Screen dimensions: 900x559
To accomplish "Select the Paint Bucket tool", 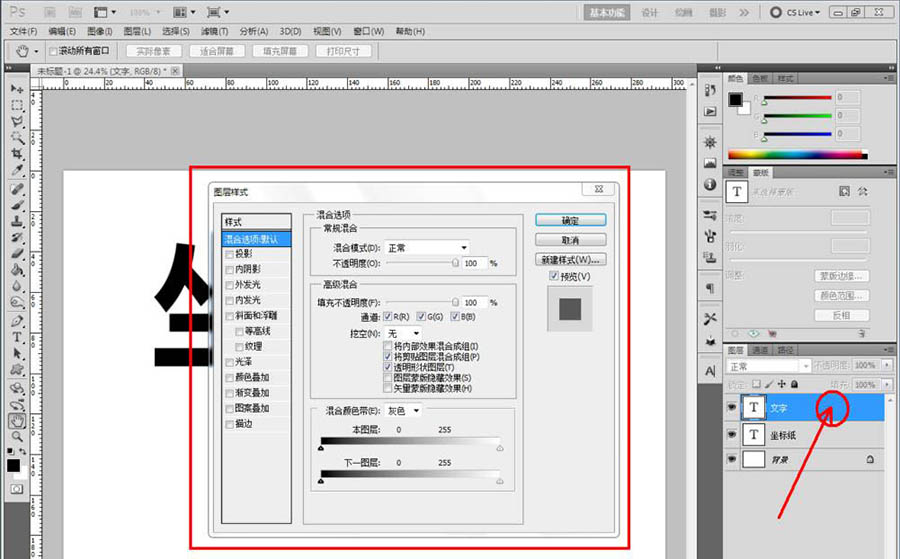I will tap(17, 269).
